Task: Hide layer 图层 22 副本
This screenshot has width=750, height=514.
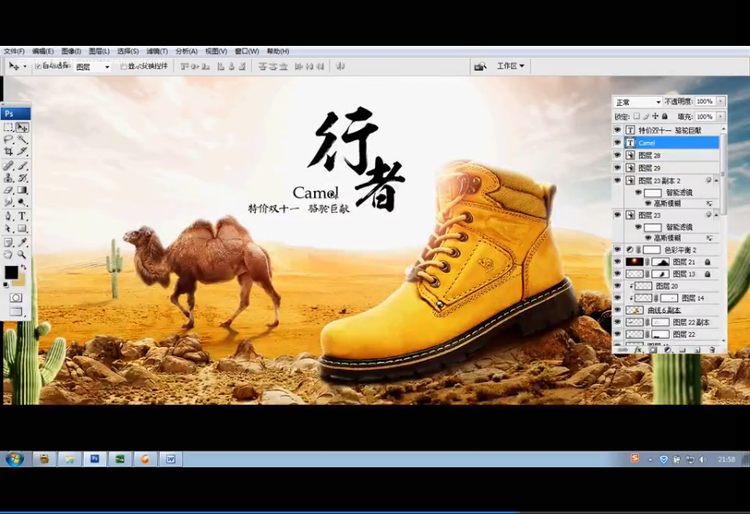Action: click(618, 322)
